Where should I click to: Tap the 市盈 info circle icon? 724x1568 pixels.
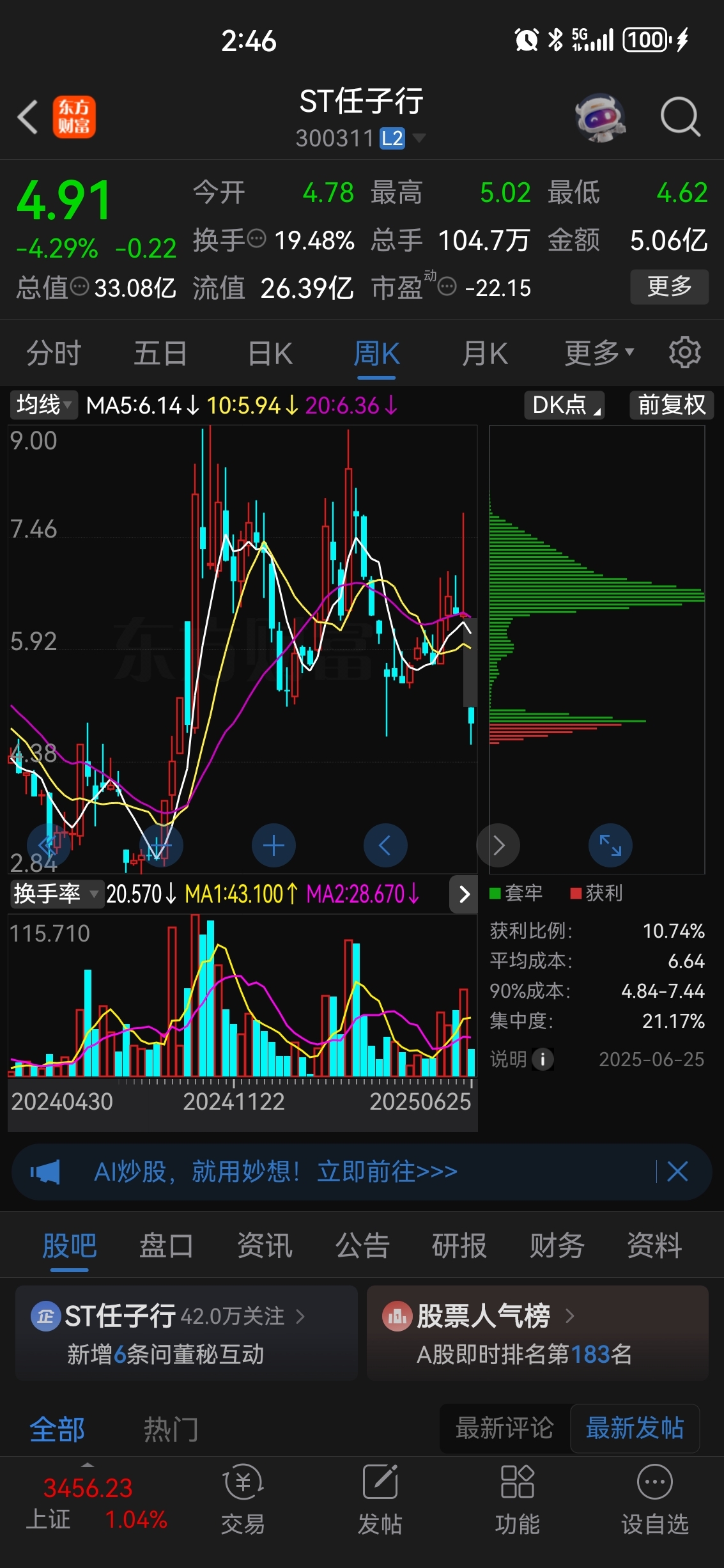coord(447,286)
